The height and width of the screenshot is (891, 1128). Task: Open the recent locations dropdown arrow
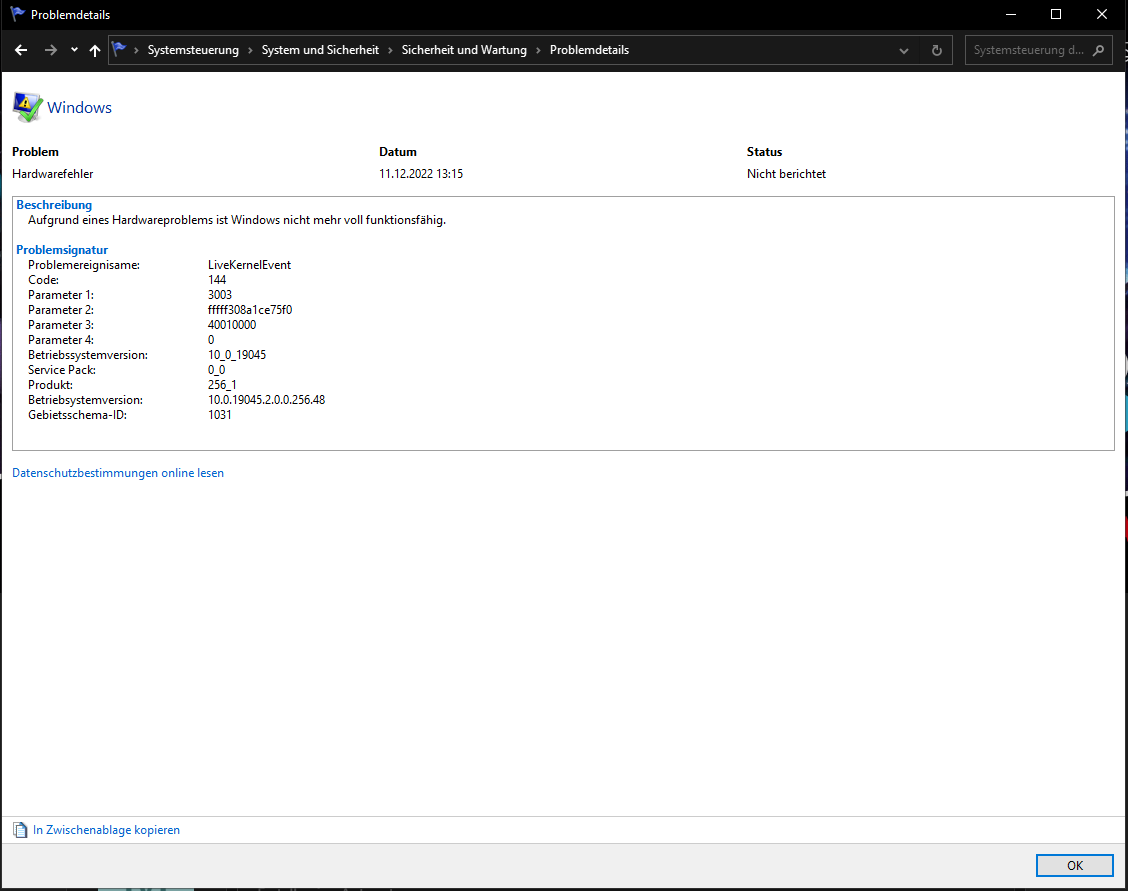pyautogui.click(x=74, y=50)
